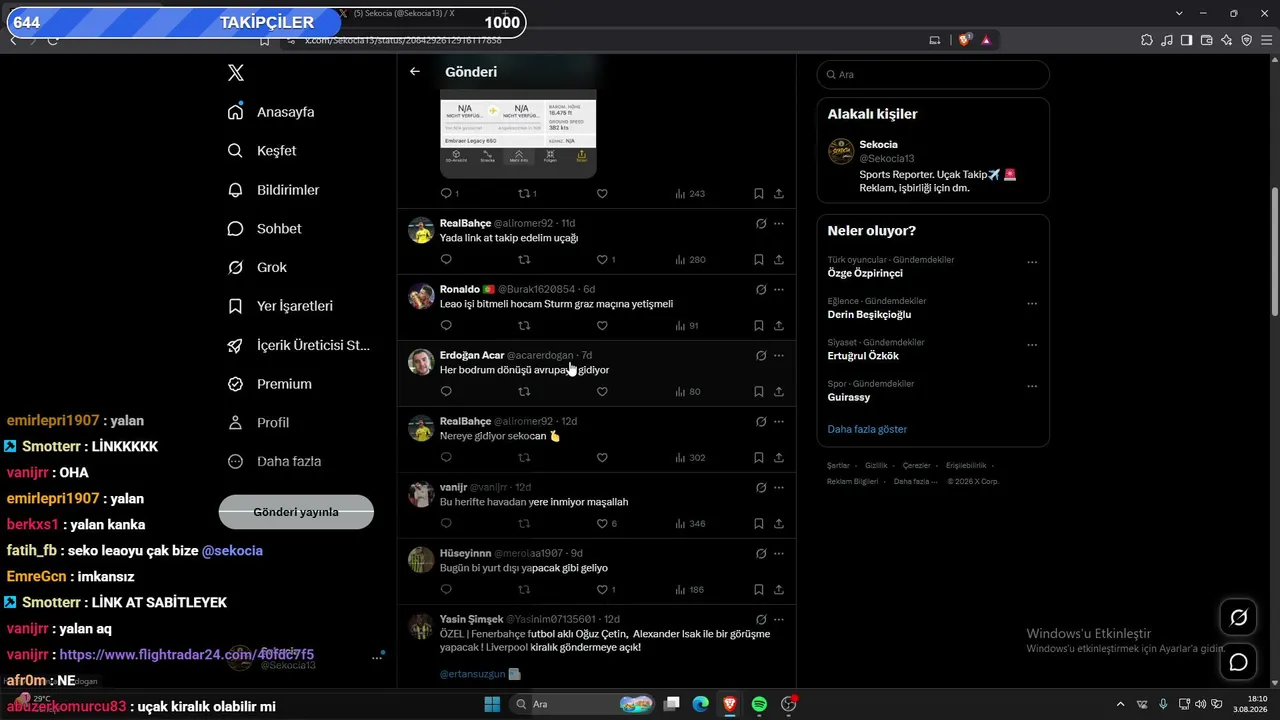1280x720 pixels.
Task: Share Erdoğan Acar's post
Action: coord(779,392)
